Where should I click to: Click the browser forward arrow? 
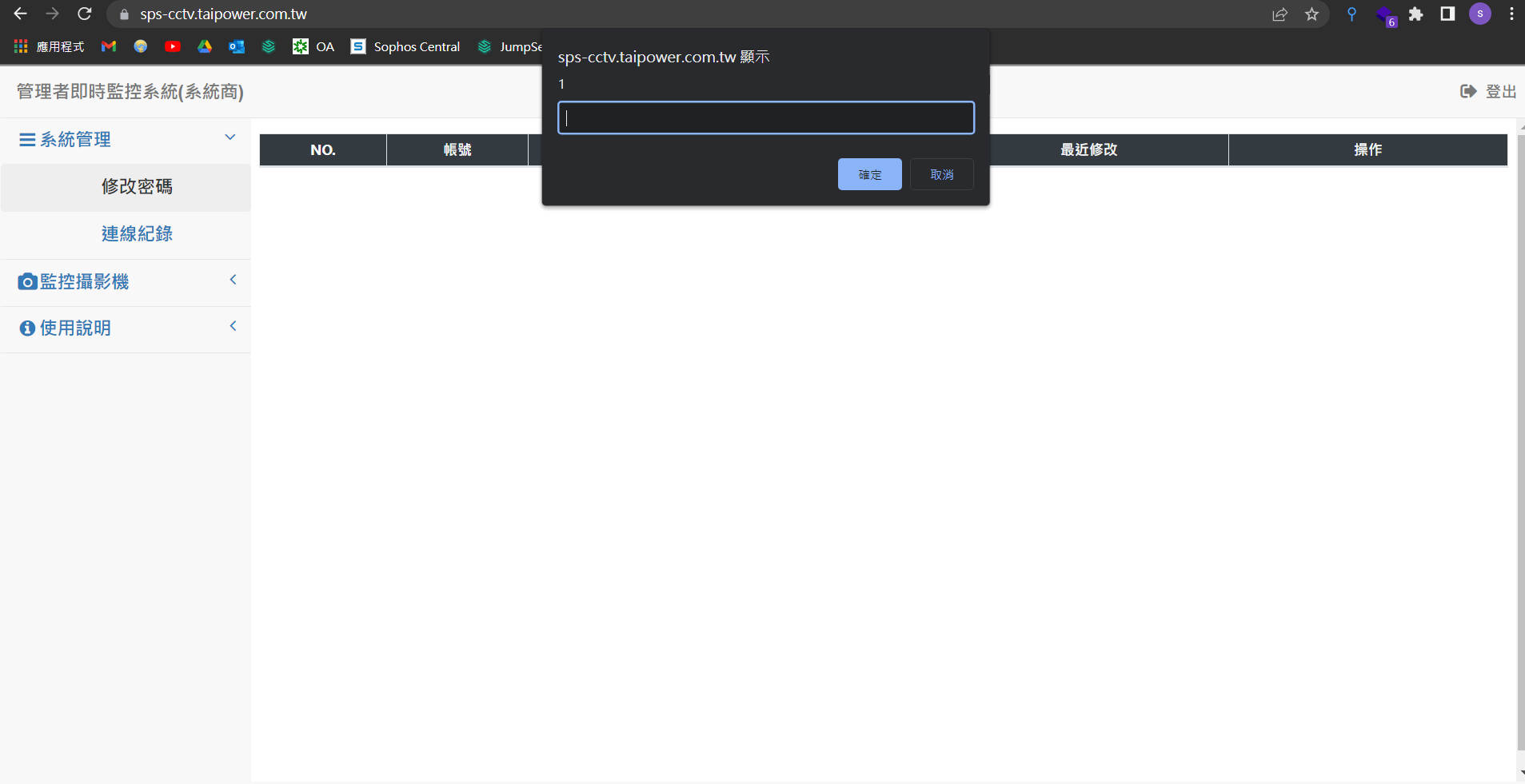tap(53, 14)
